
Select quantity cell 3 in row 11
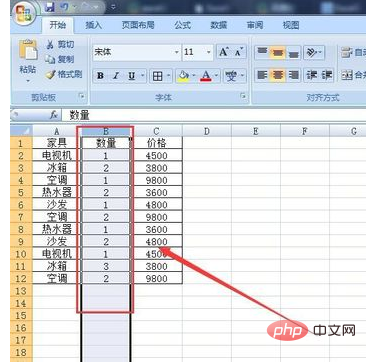tap(106, 266)
